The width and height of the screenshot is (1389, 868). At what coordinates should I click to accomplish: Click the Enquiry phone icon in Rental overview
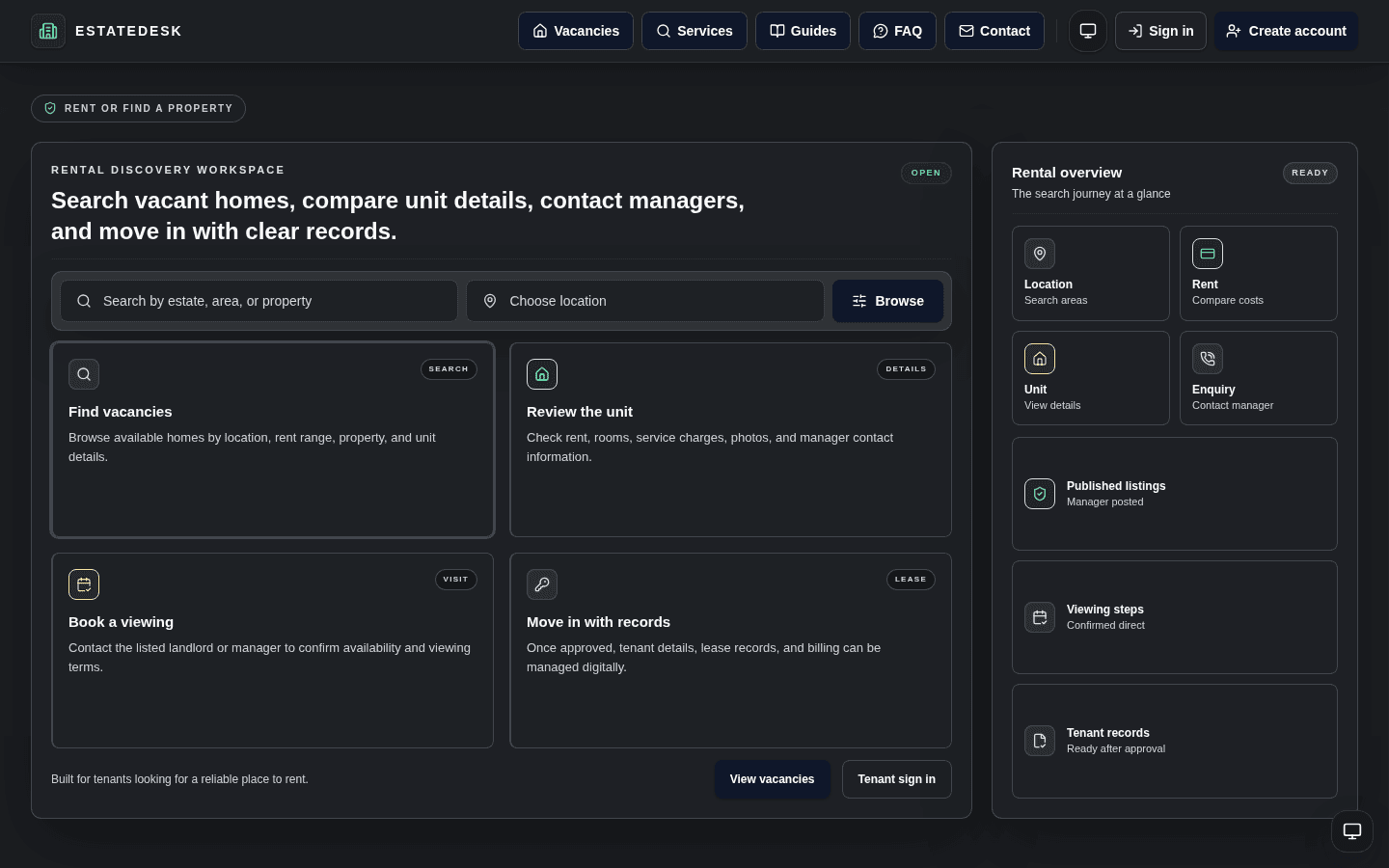(1208, 359)
